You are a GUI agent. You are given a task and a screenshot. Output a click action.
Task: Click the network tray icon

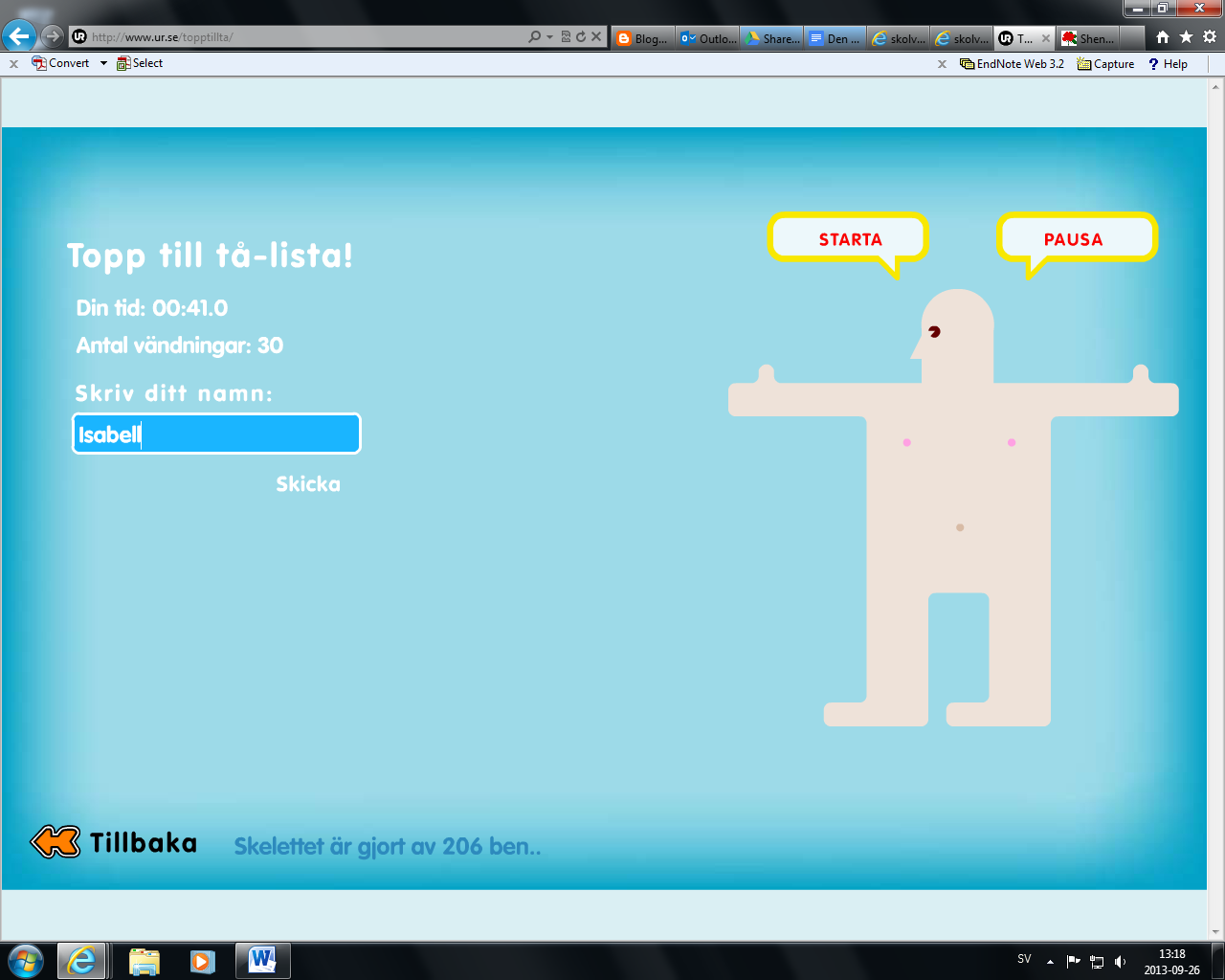click(x=1097, y=962)
